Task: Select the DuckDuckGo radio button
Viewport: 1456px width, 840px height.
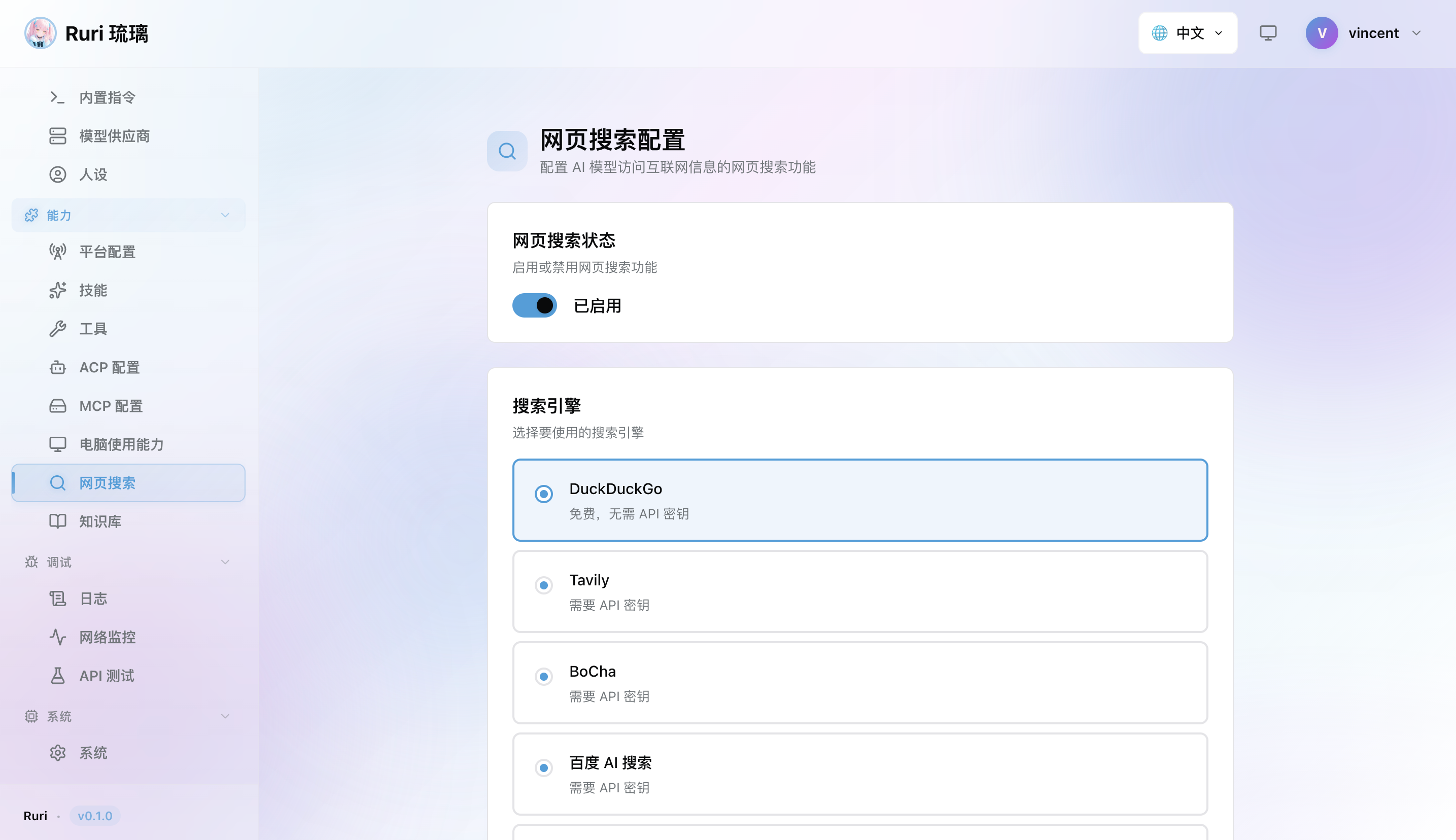Action: pyautogui.click(x=543, y=494)
